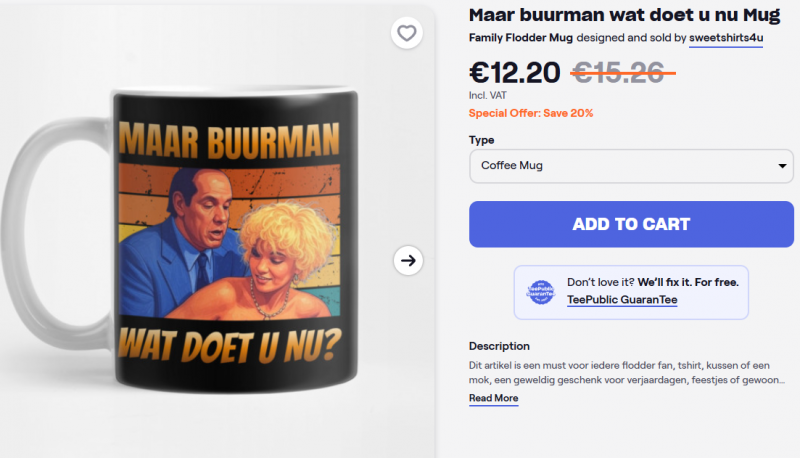Select the Coffee Mug type field

pyautogui.click(x=620, y=166)
